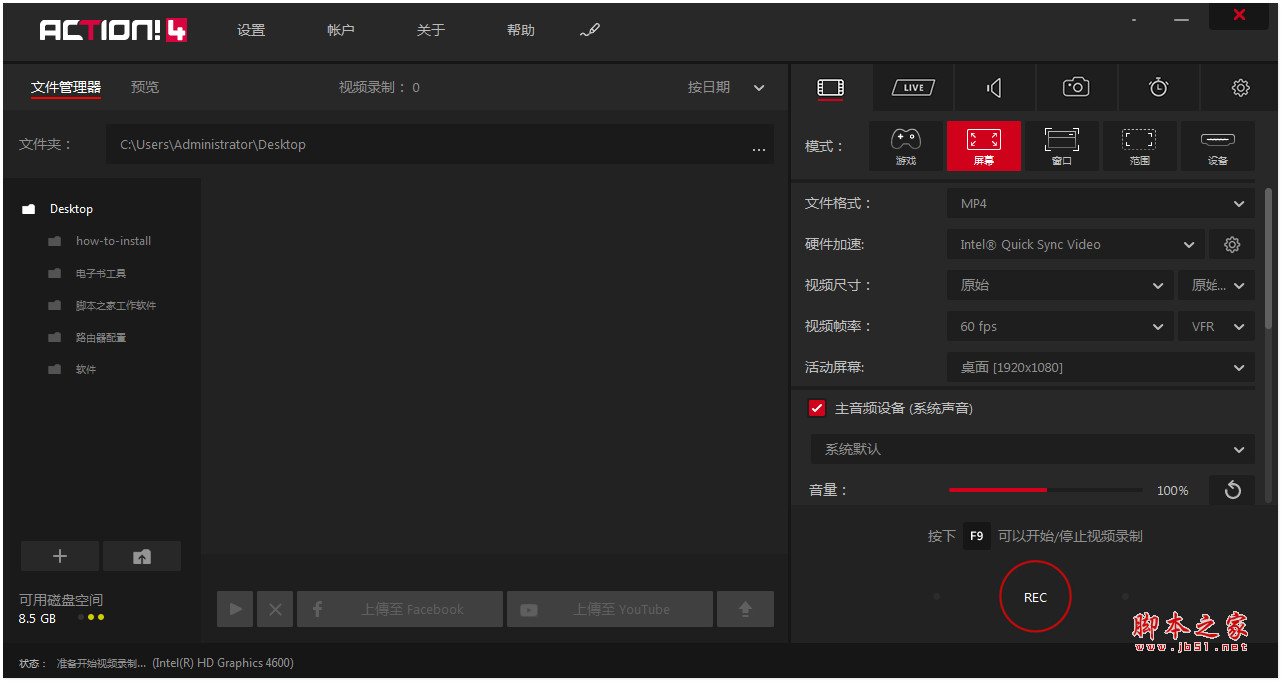Open the settings gear panel
This screenshot has width=1282, height=682.
1240,87
